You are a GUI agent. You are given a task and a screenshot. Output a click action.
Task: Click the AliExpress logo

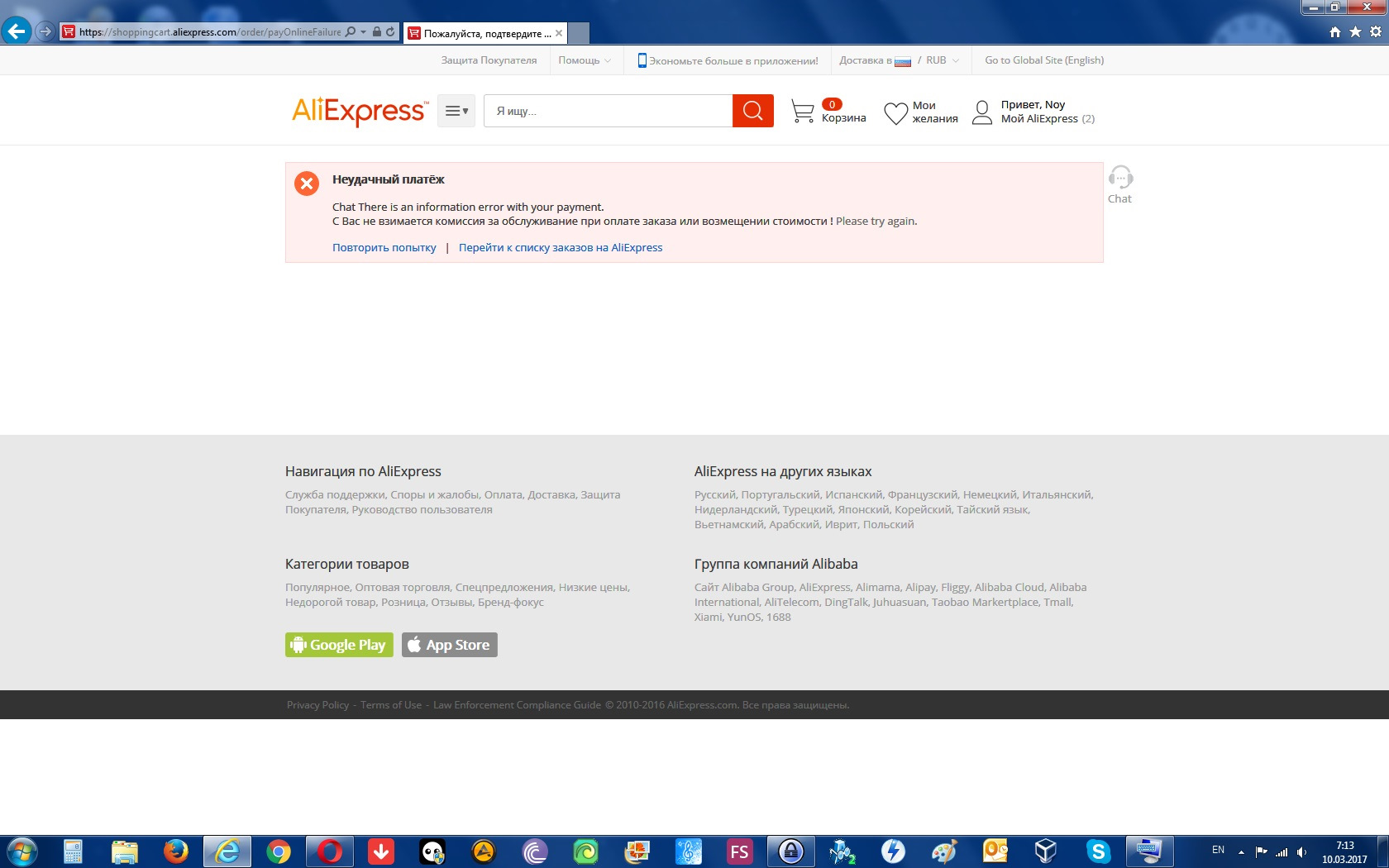(360, 111)
